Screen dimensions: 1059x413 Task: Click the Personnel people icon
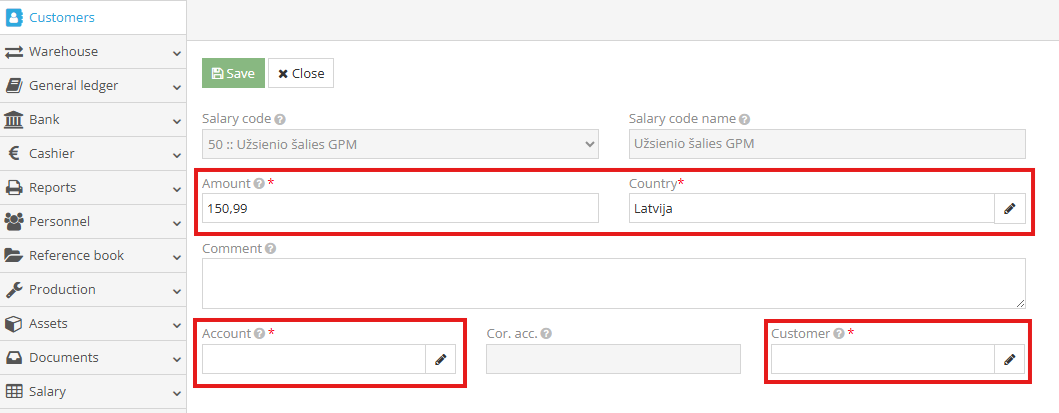click(14, 221)
